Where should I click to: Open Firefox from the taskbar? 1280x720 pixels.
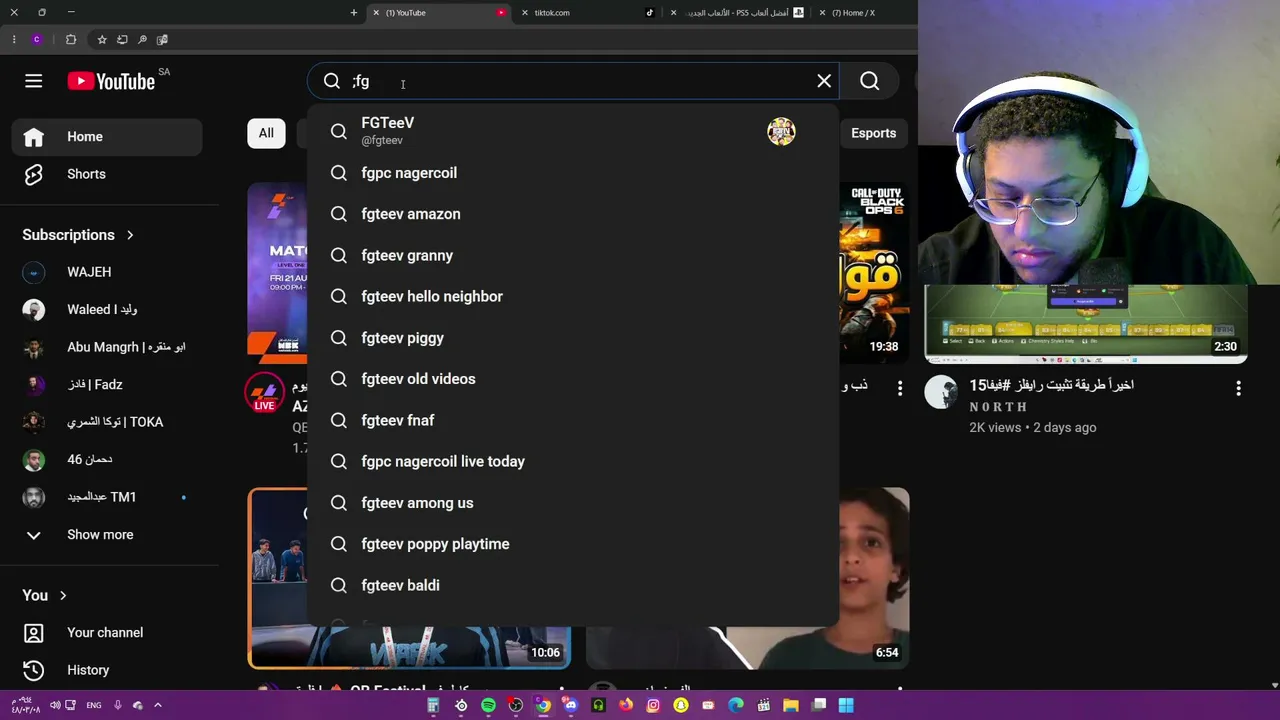point(626,705)
